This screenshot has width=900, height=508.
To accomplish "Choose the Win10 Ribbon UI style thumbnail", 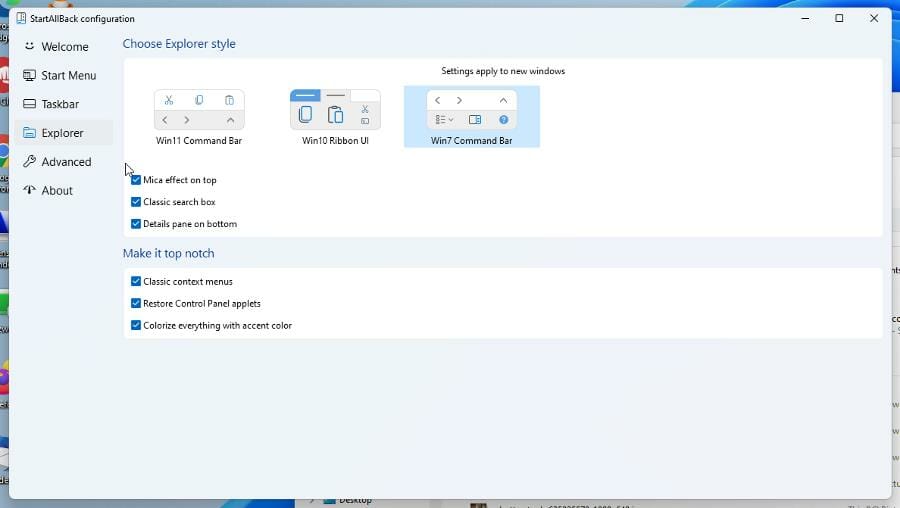I will click(x=335, y=110).
